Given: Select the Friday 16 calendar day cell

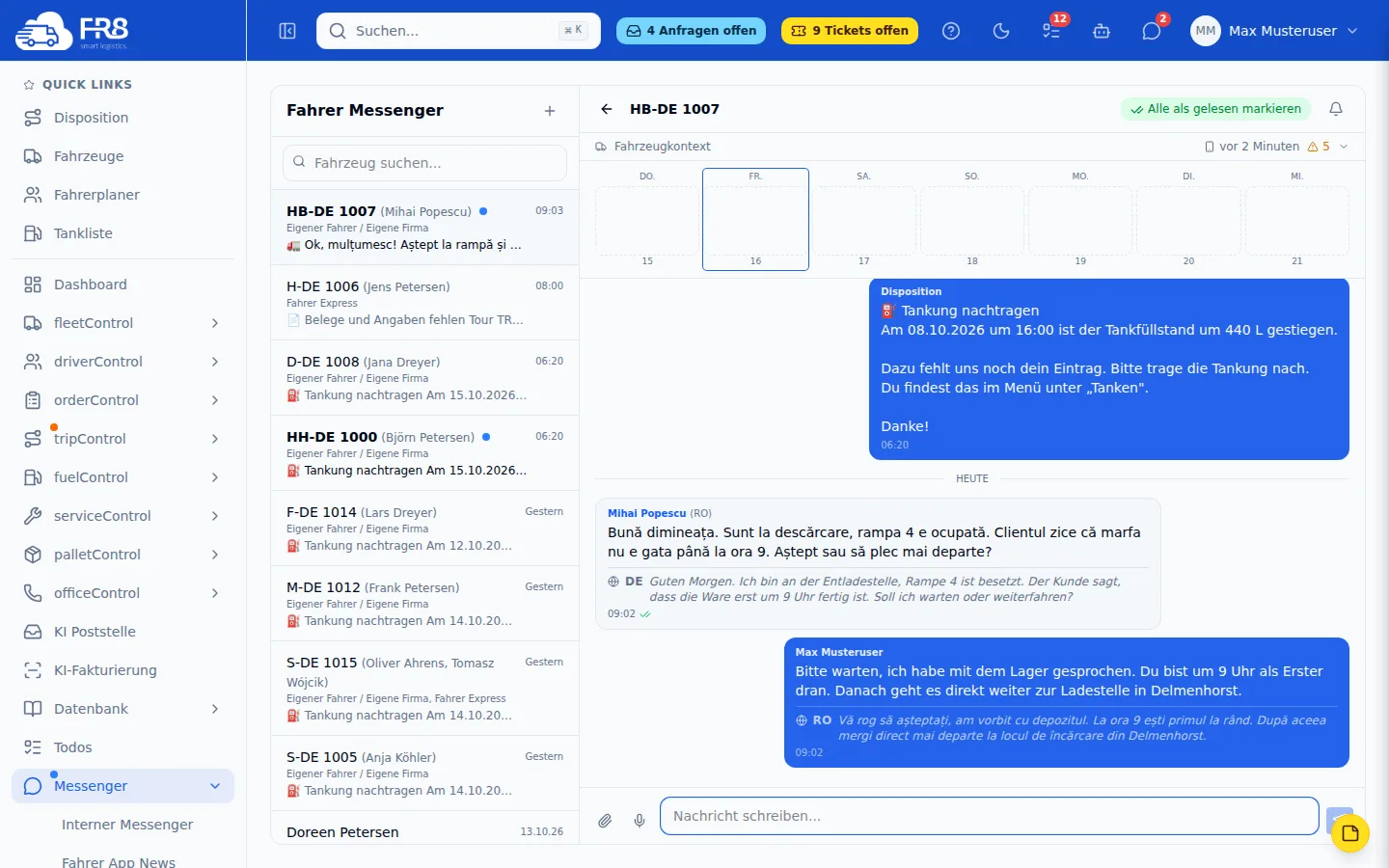Looking at the screenshot, I should point(755,219).
